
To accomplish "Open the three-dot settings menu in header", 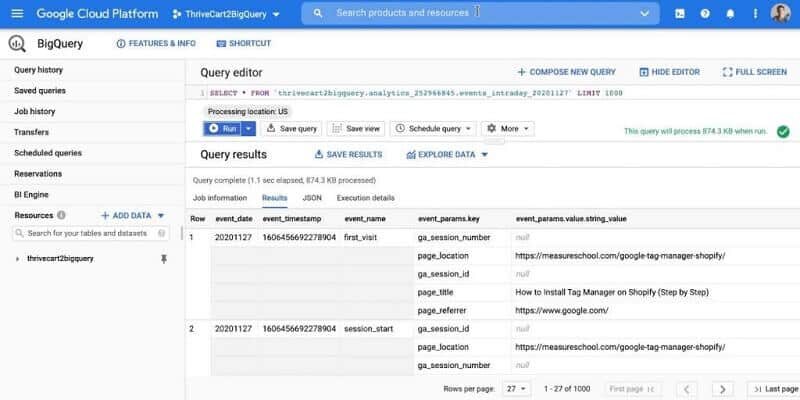I will pyautogui.click(x=756, y=14).
